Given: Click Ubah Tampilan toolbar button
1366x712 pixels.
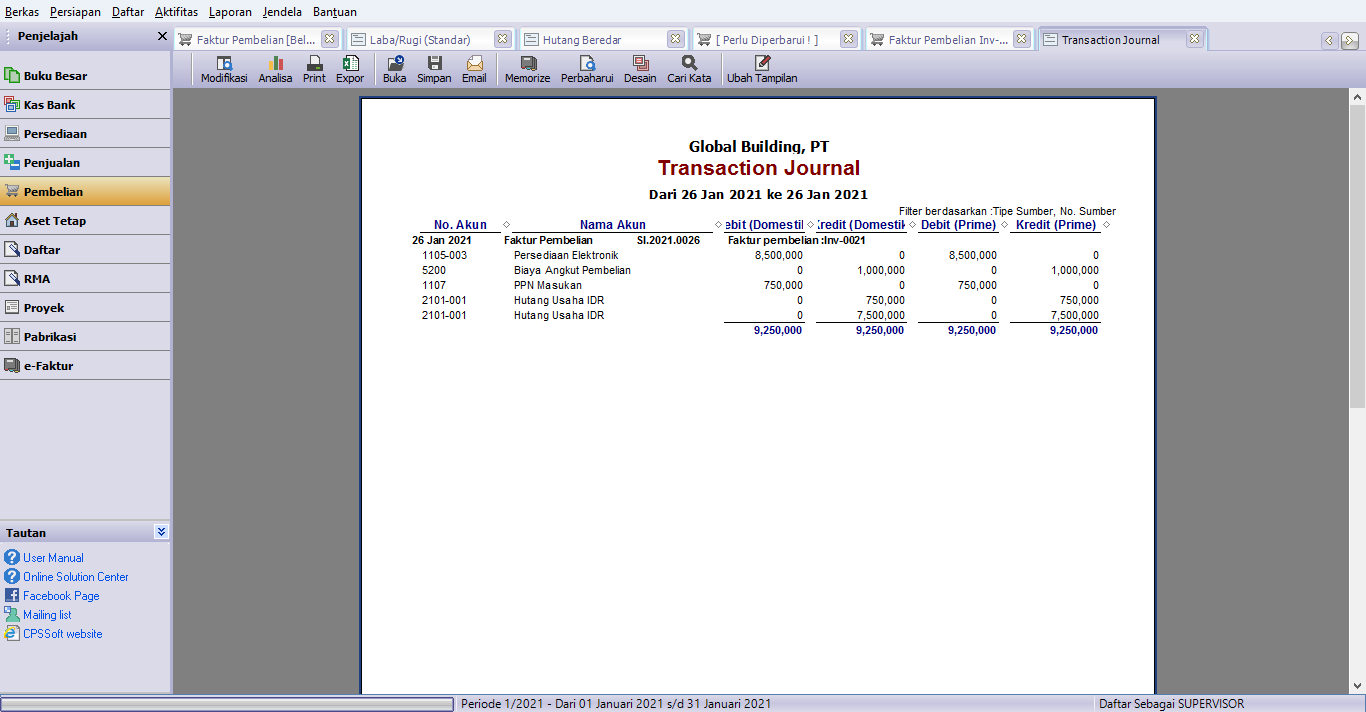Looking at the screenshot, I should pos(762,69).
